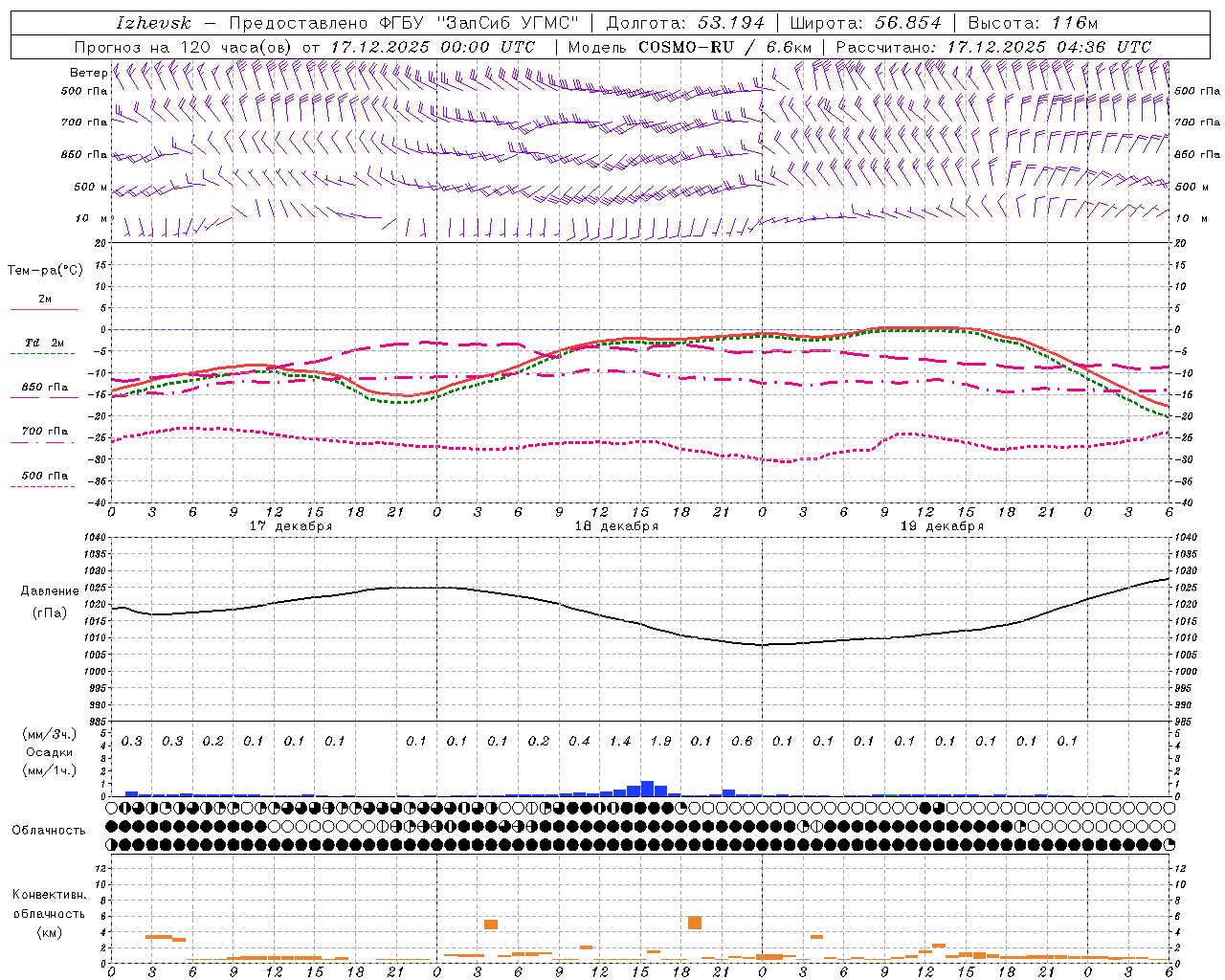The height and width of the screenshot is (980, 1225).
Task: Click the '850 гПа' temperature legend label
Action: 44,388
